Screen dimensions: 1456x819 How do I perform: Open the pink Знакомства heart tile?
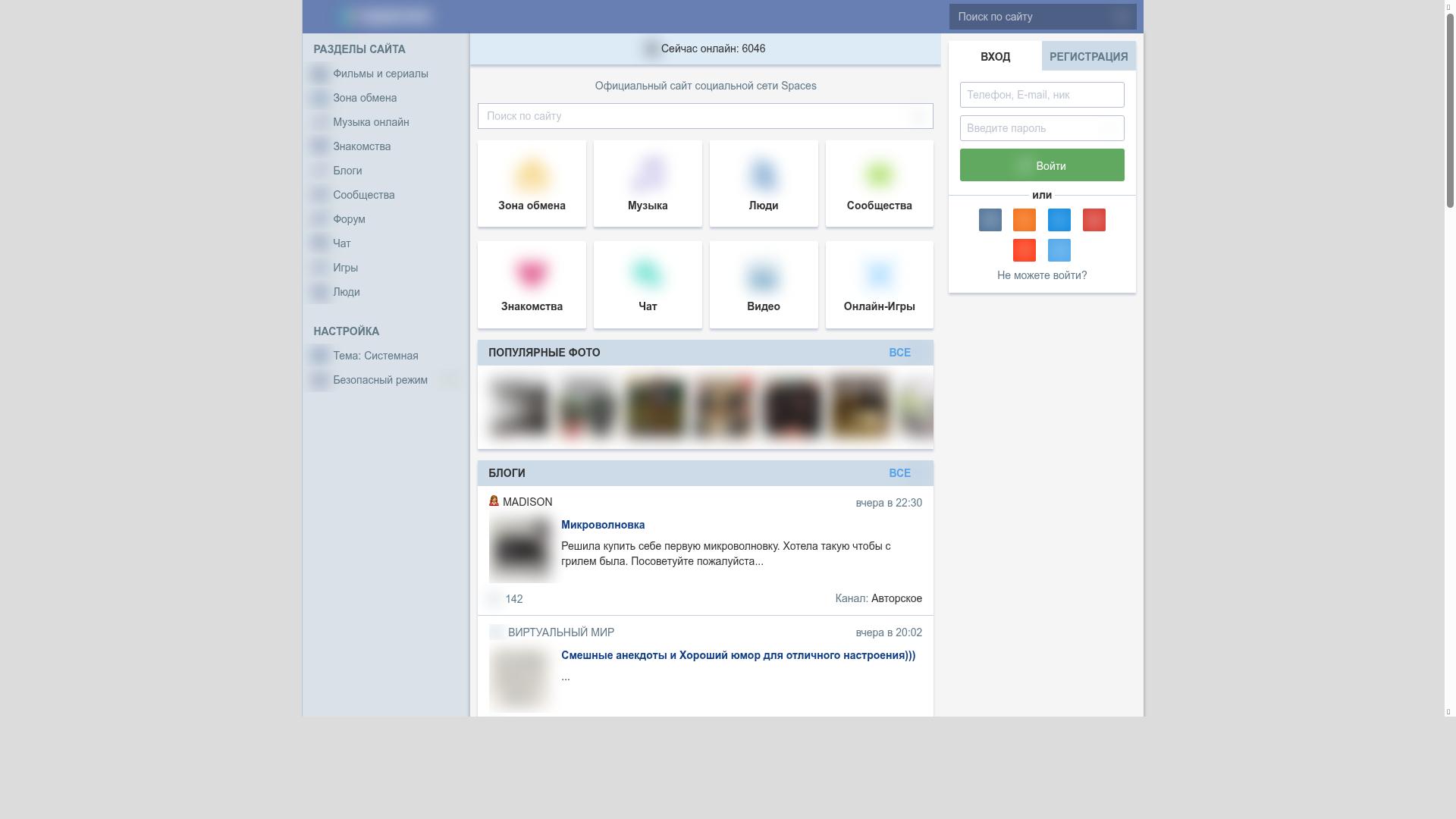click(x=532, y=274)
